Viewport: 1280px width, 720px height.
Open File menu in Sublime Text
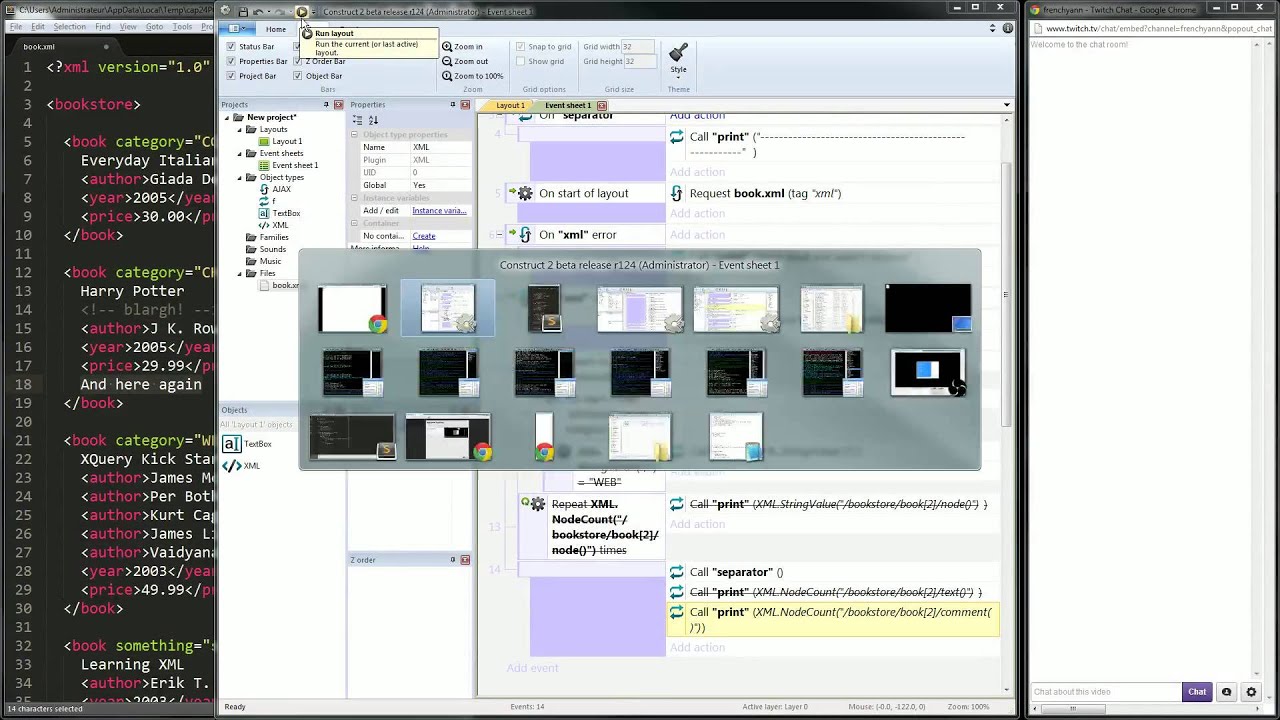(16, 27)
